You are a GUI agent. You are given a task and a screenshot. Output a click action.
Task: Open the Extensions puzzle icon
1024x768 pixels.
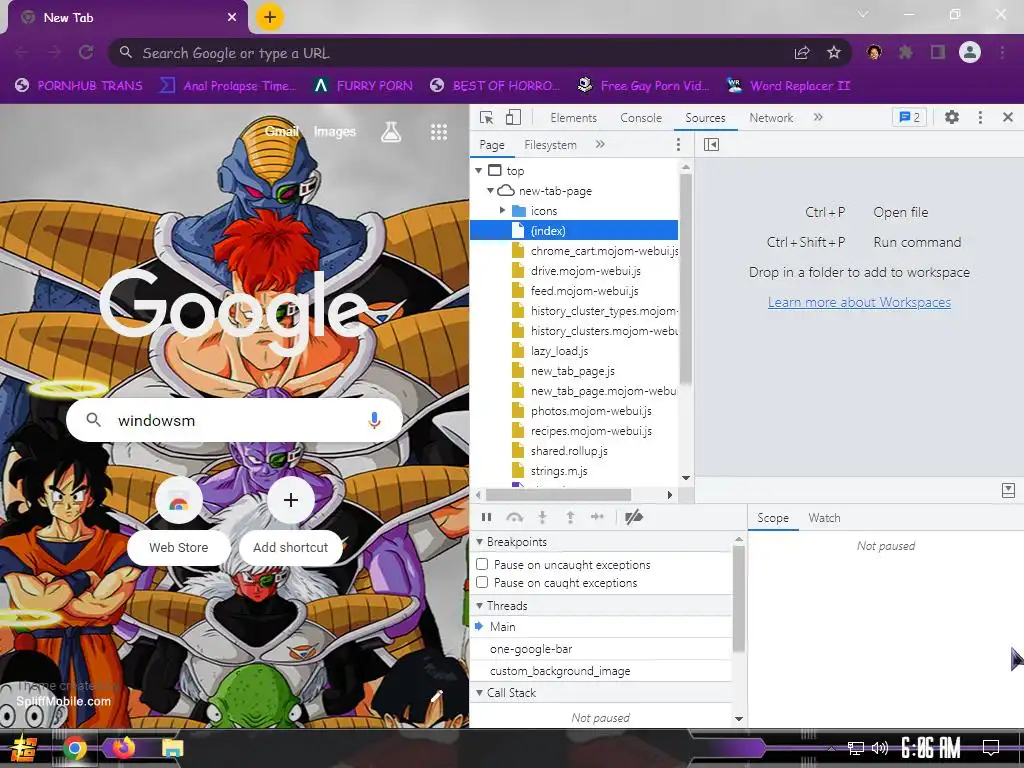point(905,52)
